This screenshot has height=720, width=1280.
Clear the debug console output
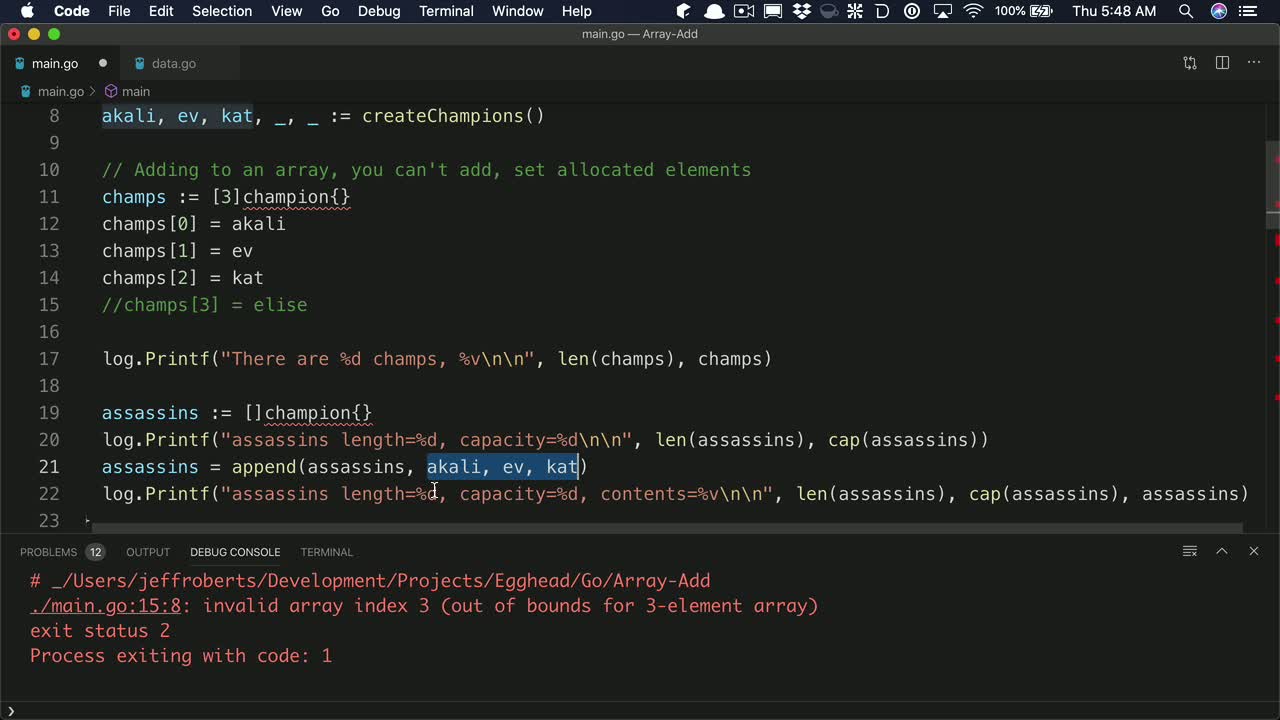pos(1190,551)
